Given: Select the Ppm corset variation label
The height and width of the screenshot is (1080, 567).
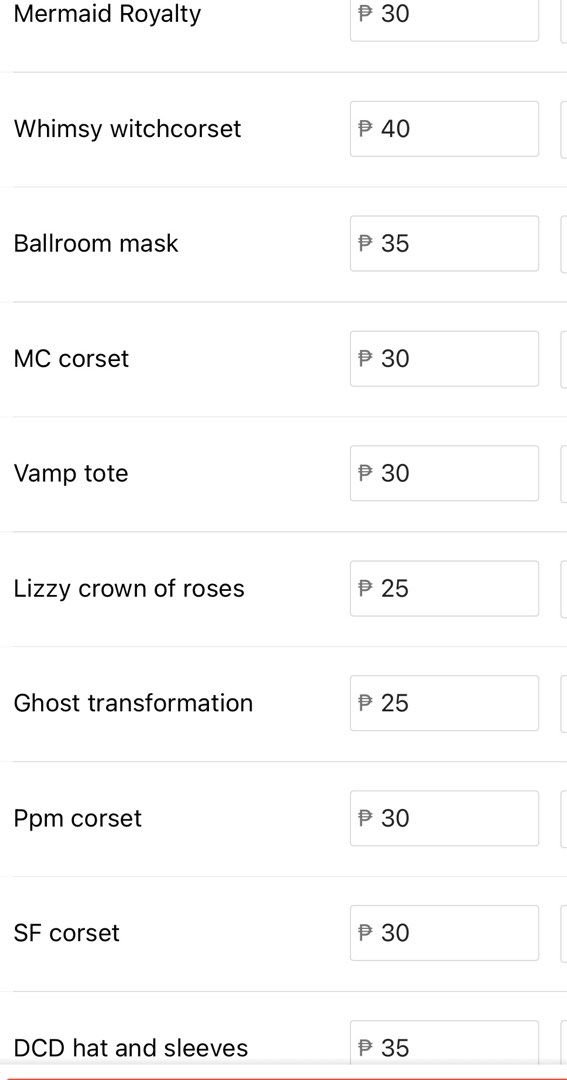Looking at the screenshot, I should [x=78, y=819].
